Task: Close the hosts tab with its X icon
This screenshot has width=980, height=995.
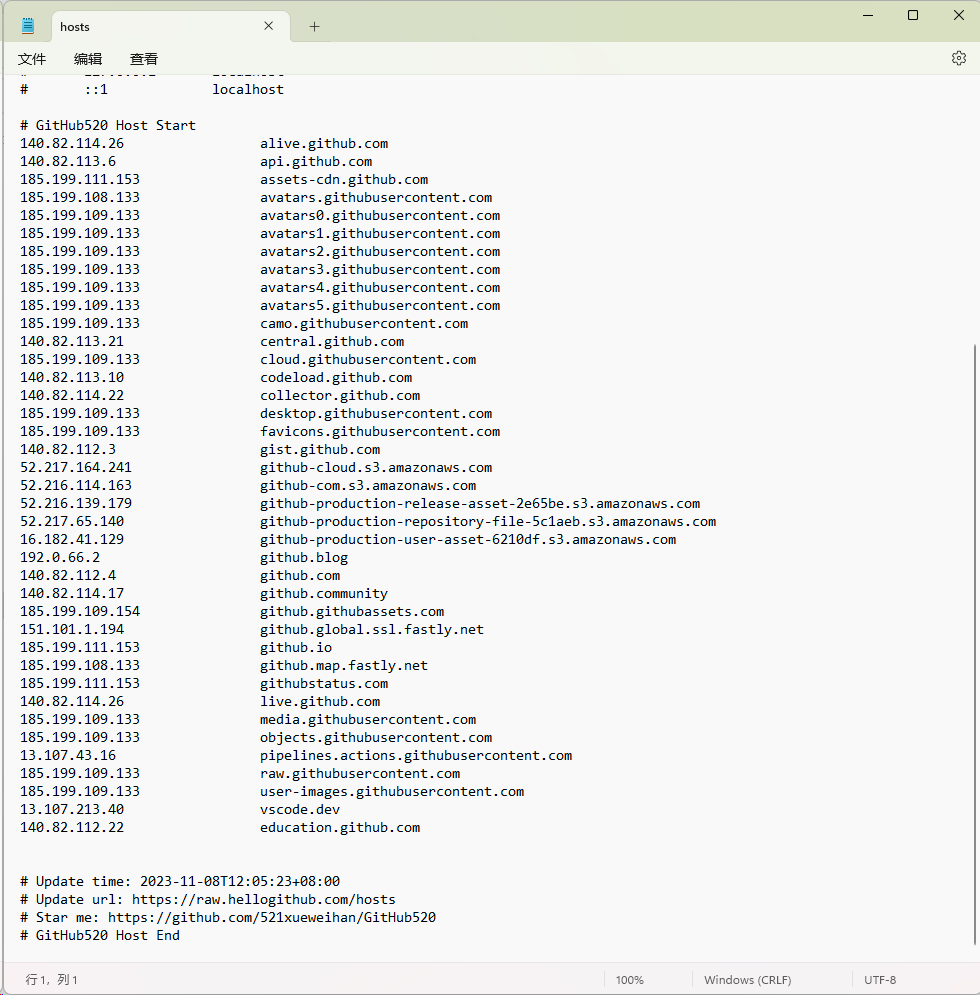Action: click(x=267, y=26)
